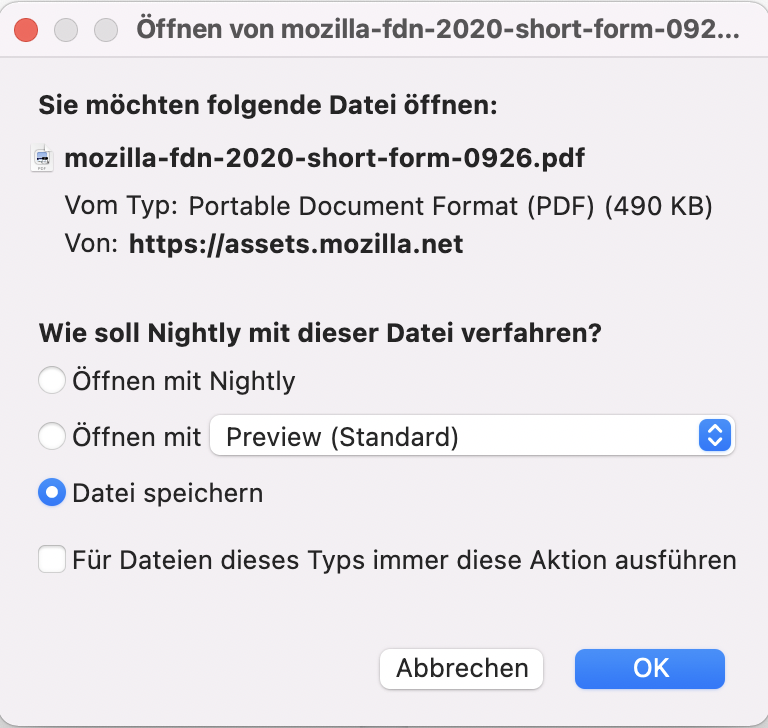Click the "Portable Document Format (PDF) (490 KB)" text
This screenshot has height=728, width=768.
[x=450, y=206]
